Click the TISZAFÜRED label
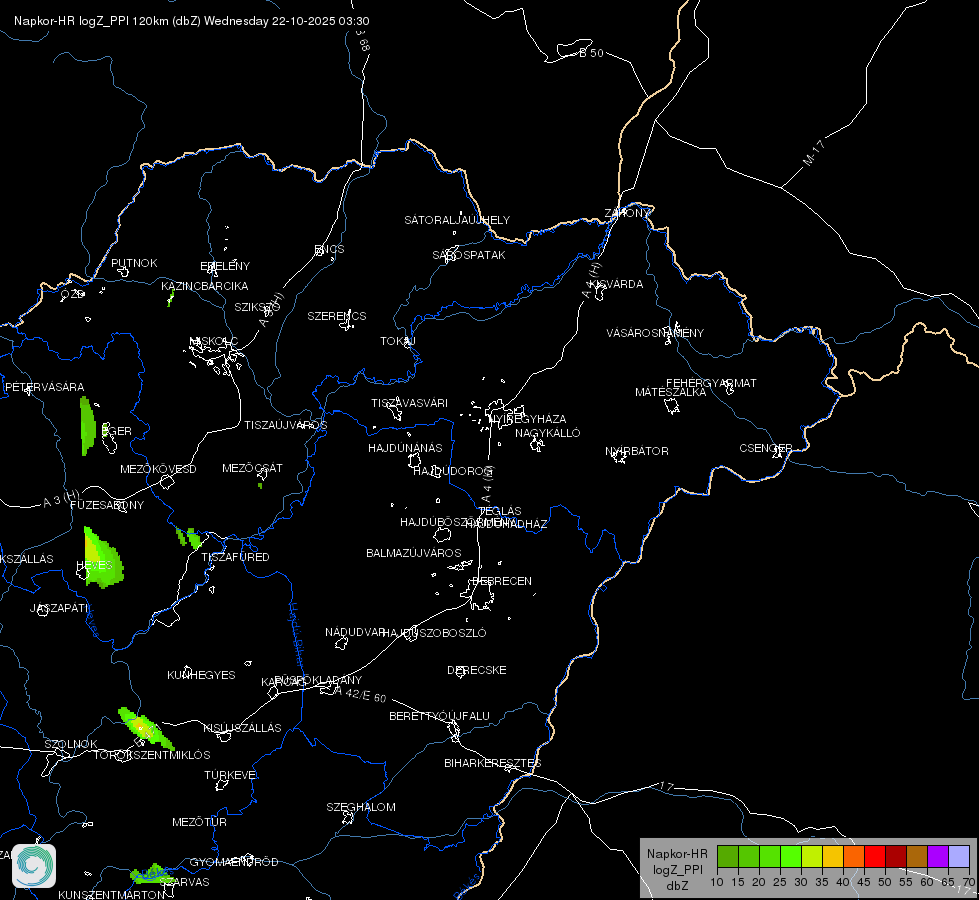Image resolution: width=979 pixels, height=900 pixels. (x=235, y=556)
